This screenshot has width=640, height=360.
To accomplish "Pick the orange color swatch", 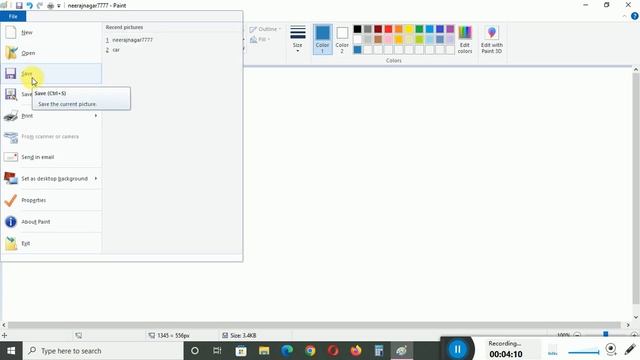I will tap(398, 29).
